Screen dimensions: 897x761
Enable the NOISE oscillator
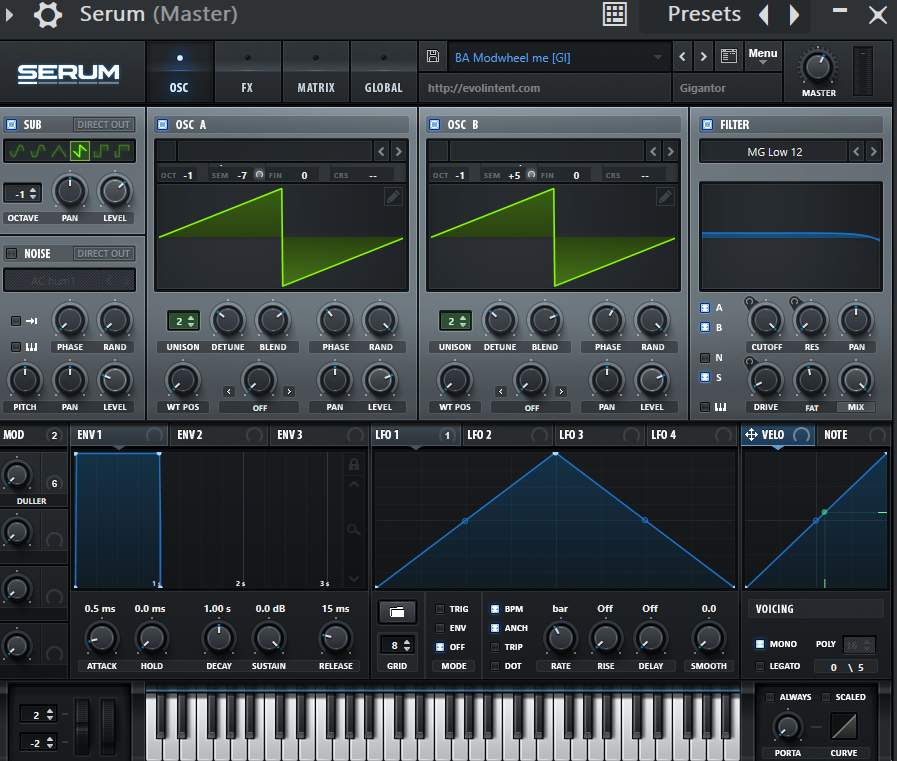click(11, 253)
